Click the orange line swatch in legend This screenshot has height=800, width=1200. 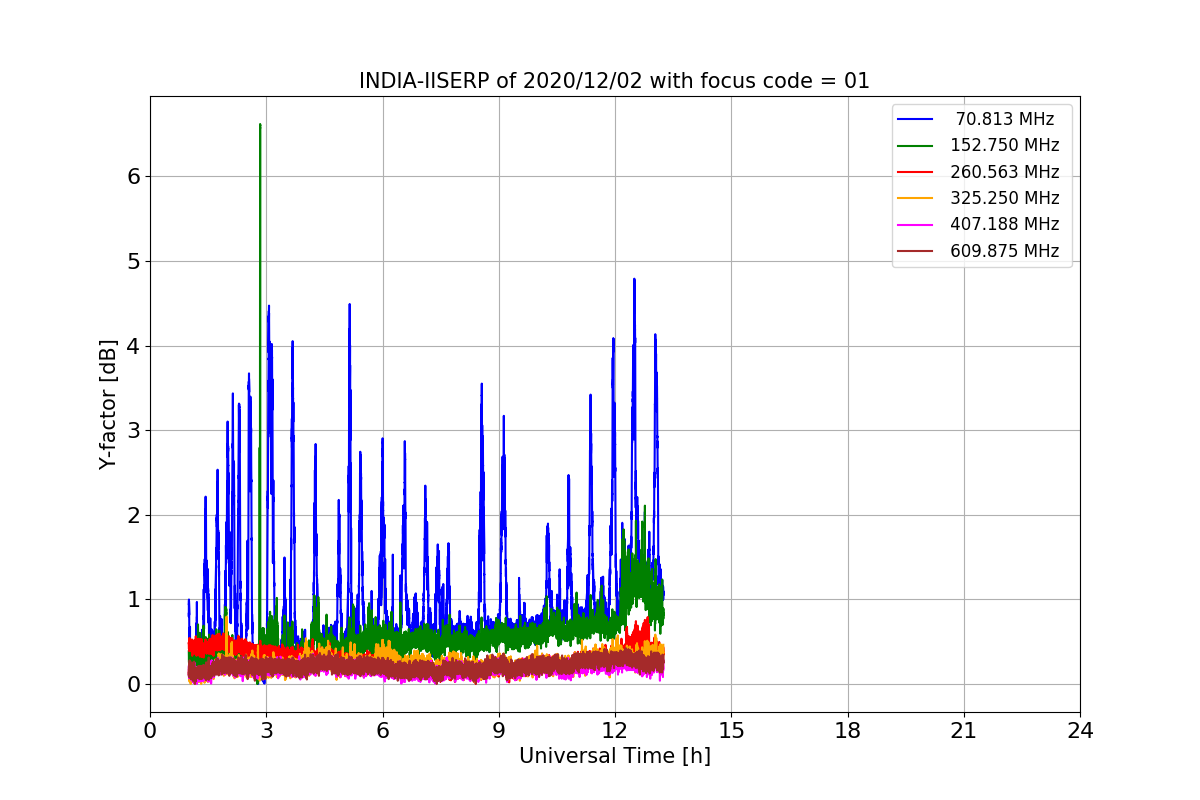tap(916, 198)
